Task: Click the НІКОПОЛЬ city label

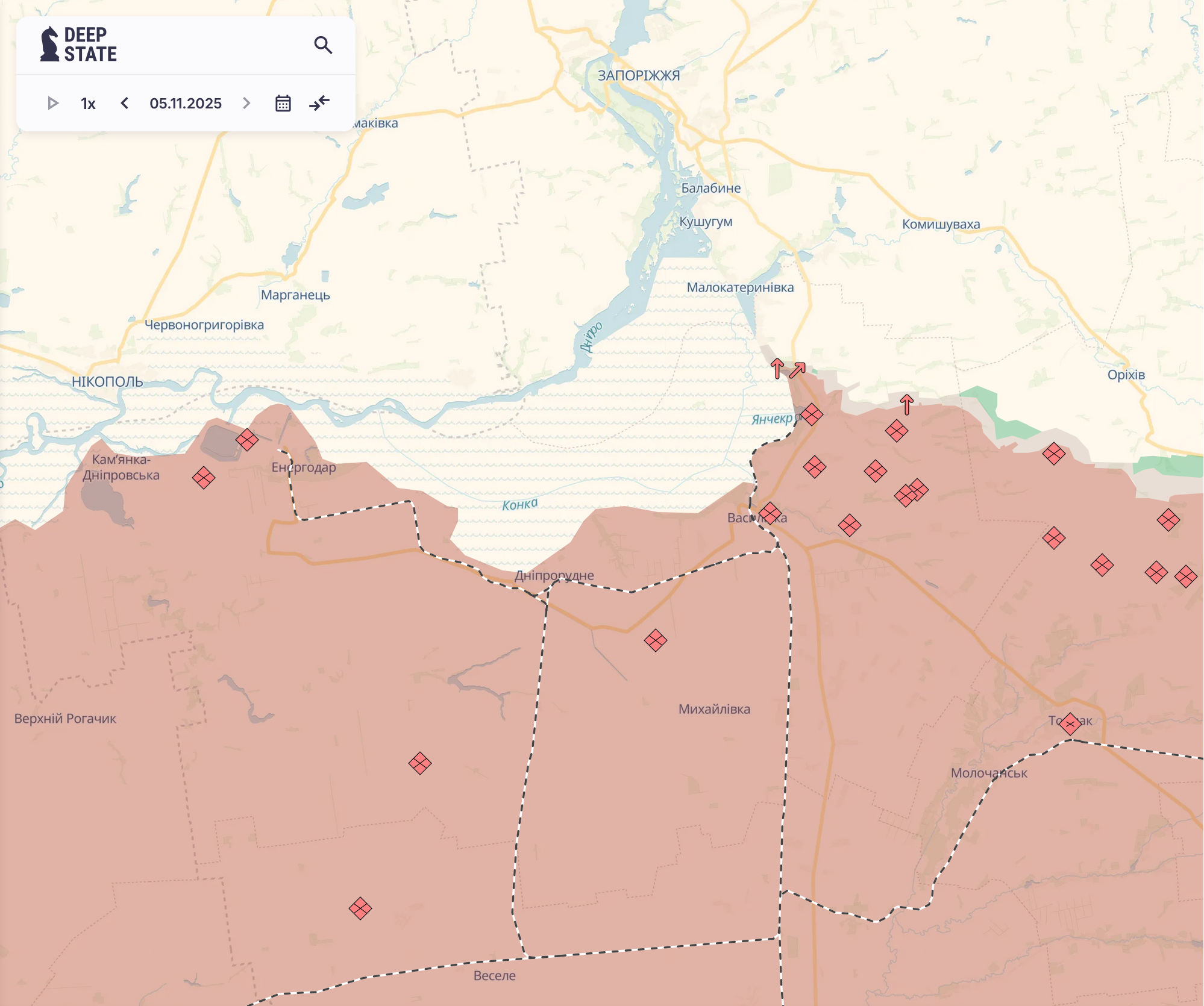Action: [x=107, y=382]
